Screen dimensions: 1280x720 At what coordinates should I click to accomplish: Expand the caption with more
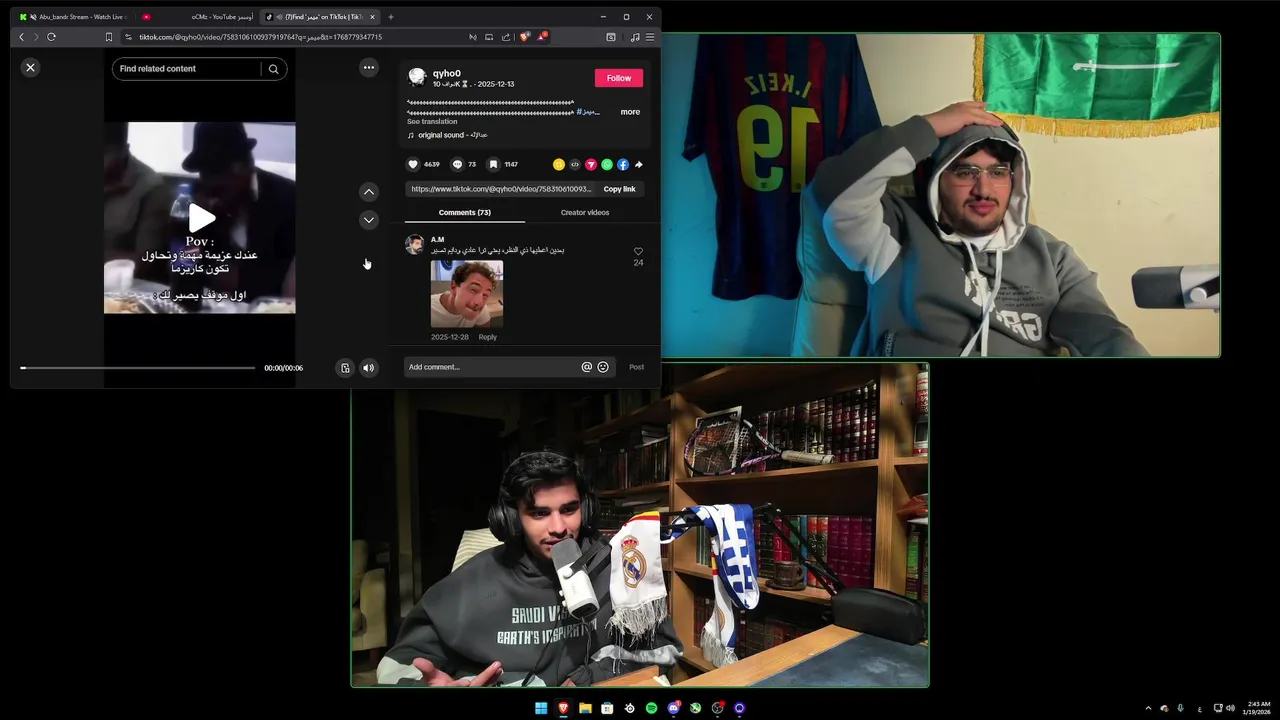tap(630, 112)
